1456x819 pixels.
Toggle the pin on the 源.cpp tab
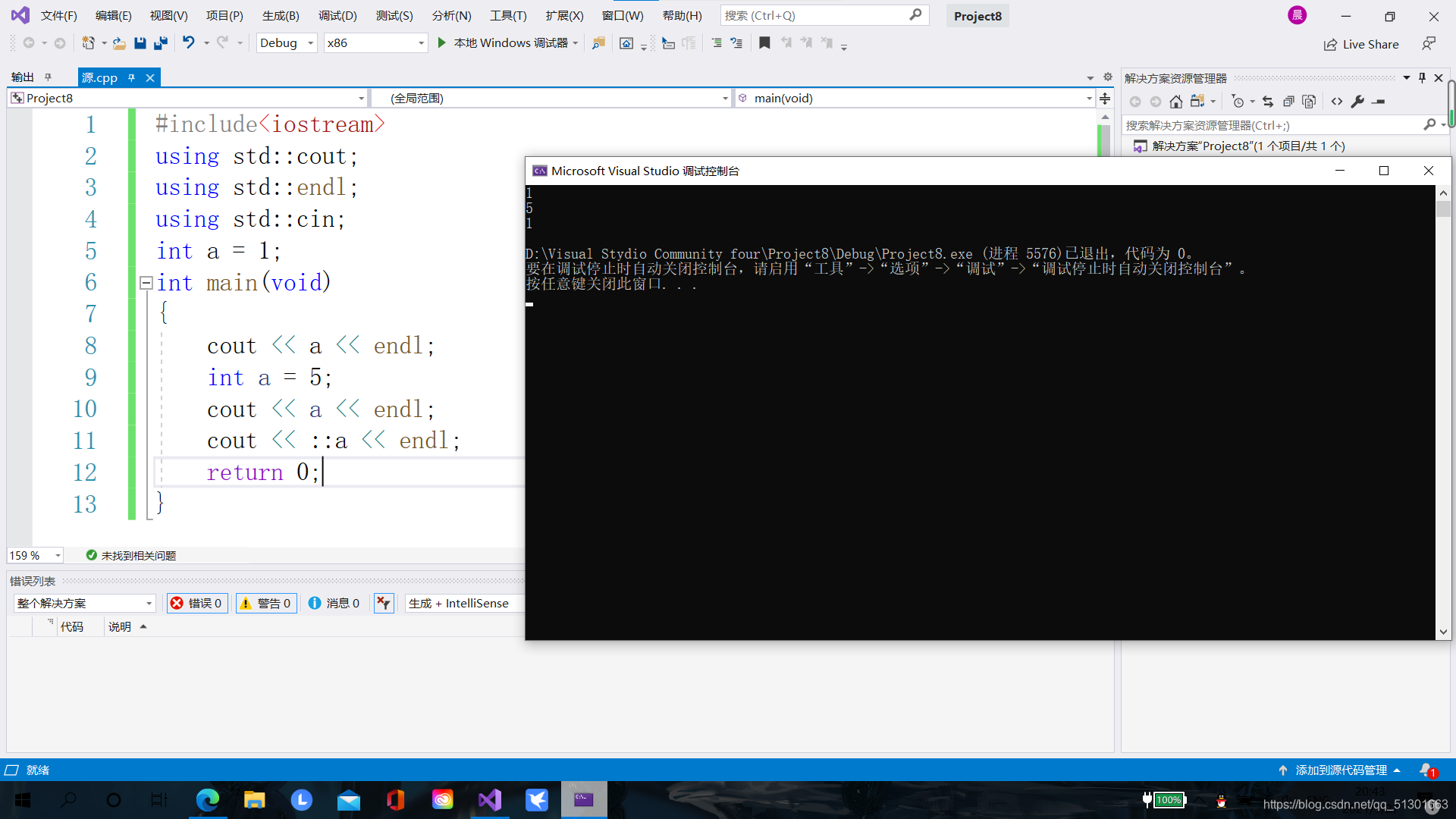(x=131, y=77)
